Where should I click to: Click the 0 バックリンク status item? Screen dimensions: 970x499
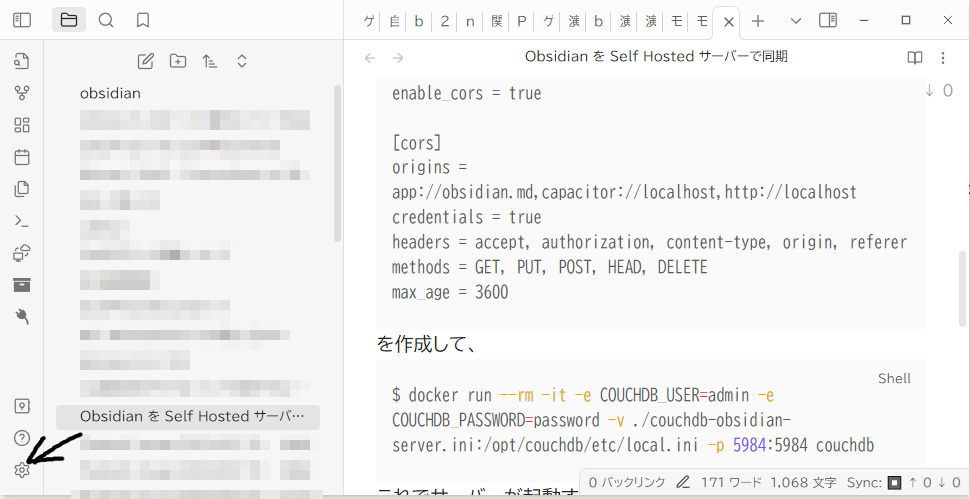pyautogui.click(x=625, y=482)
